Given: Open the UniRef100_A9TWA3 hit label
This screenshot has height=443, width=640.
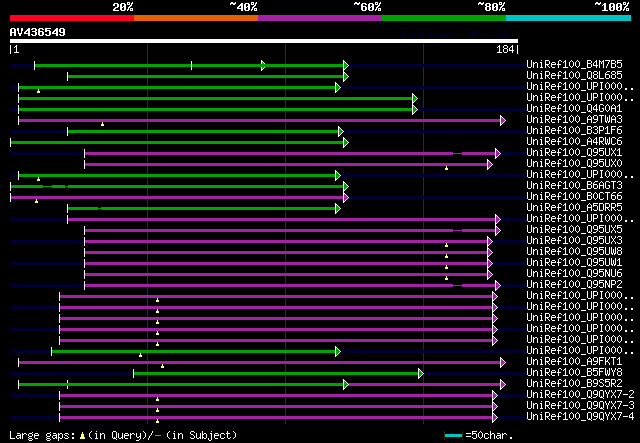Looking at the screenshot, I should pos(574,120).
